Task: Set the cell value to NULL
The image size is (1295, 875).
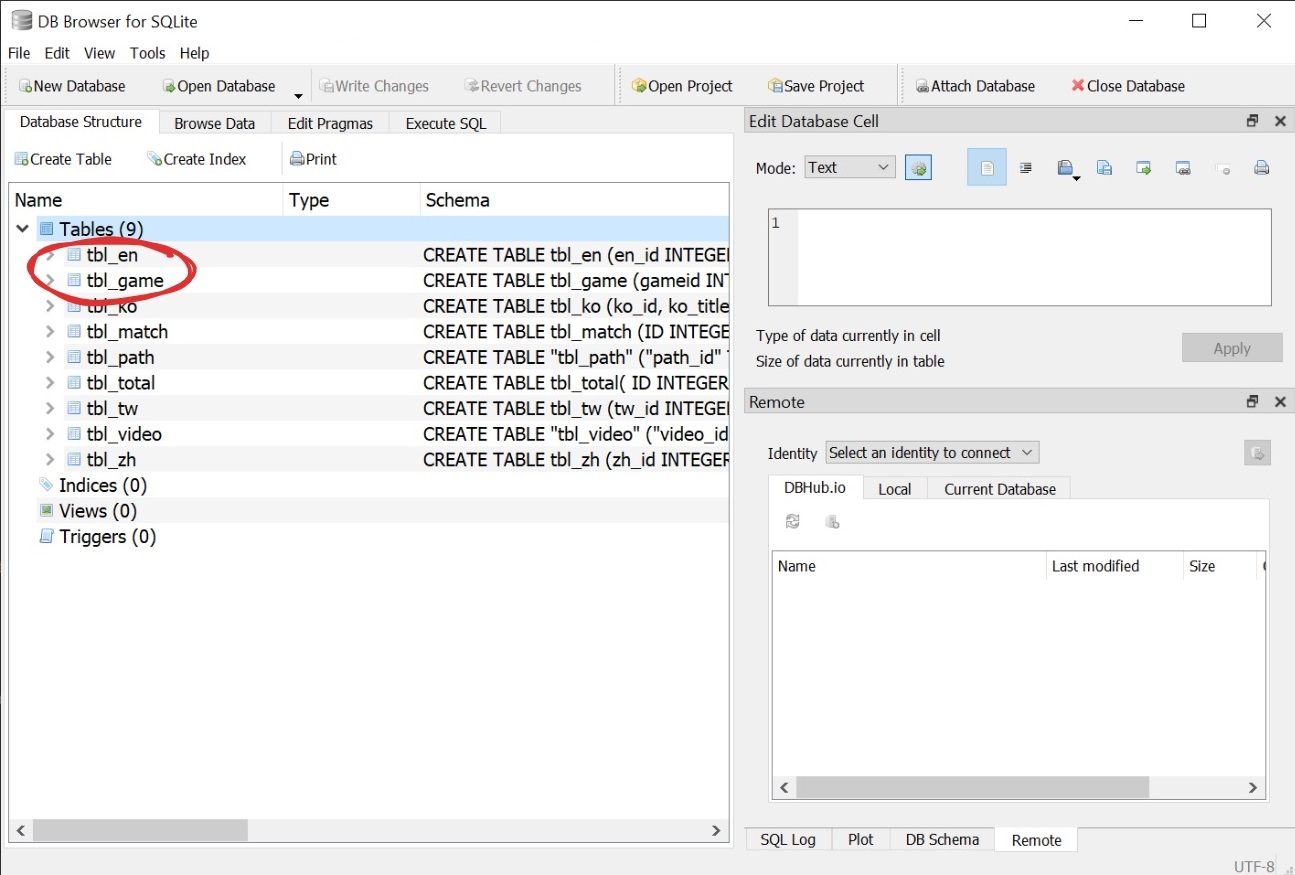Action: coord(1222,167)
